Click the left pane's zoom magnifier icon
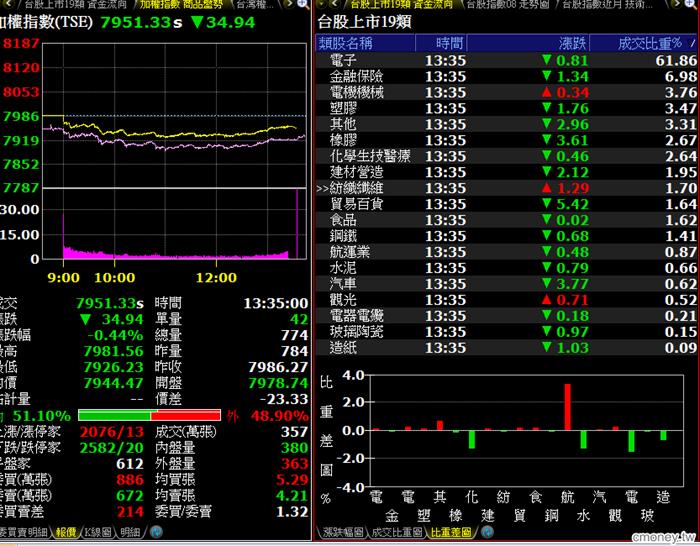The height and width of the screenshot is (546, 700). 303,4
